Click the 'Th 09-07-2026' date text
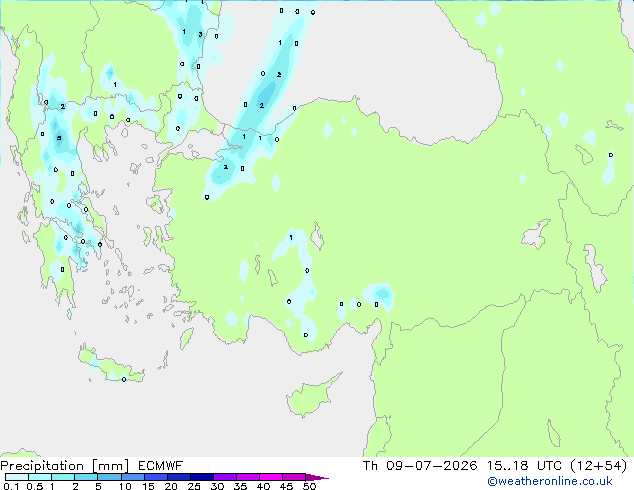634x490 pixels. click(420, 466)
